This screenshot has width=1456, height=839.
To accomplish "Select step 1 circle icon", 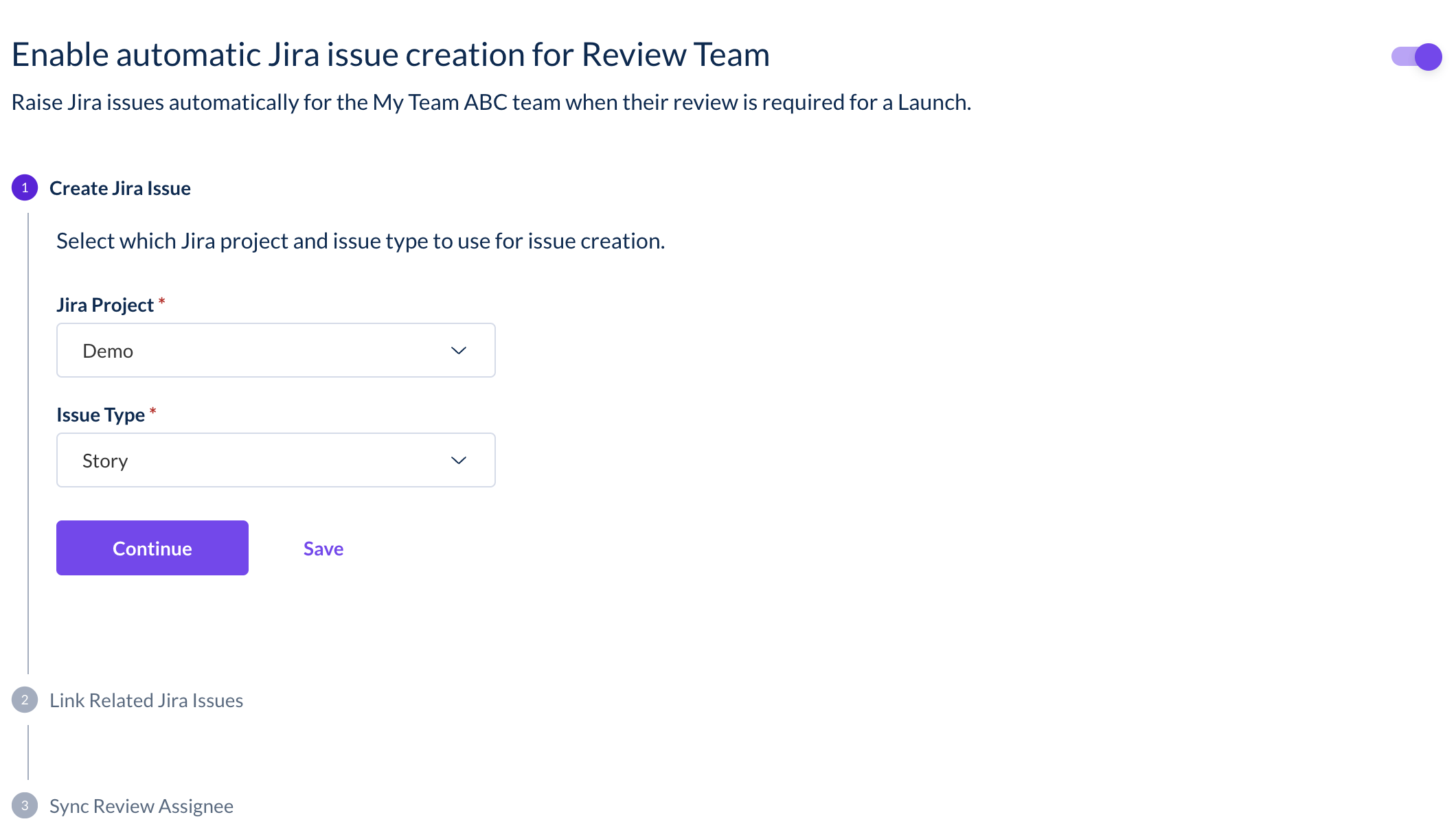I will pyautogui.click(x=25, y=187).
